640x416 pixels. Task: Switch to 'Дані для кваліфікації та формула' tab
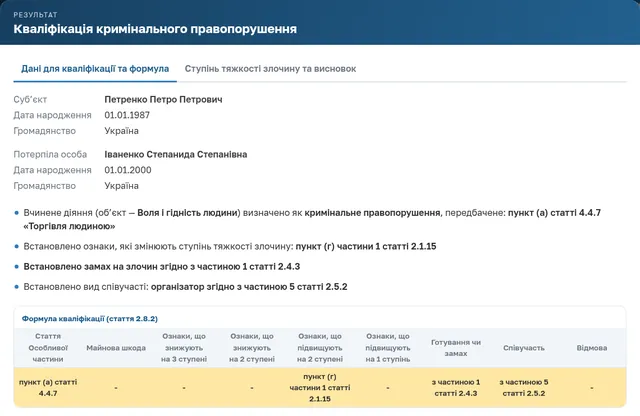click(95, 69)
